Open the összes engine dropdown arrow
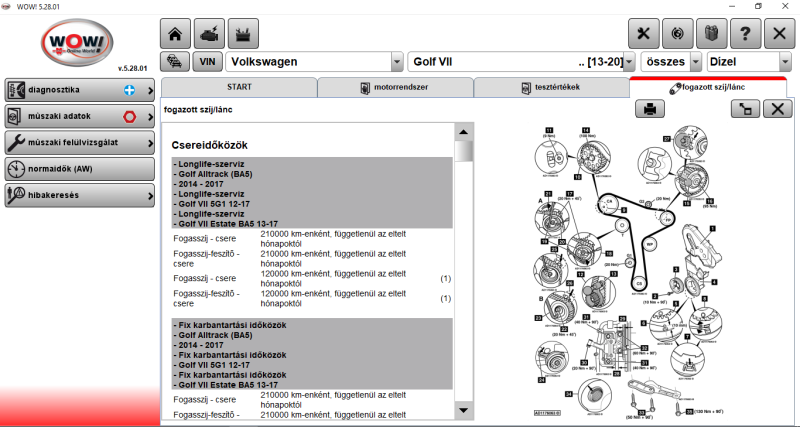 click(696, 62)
